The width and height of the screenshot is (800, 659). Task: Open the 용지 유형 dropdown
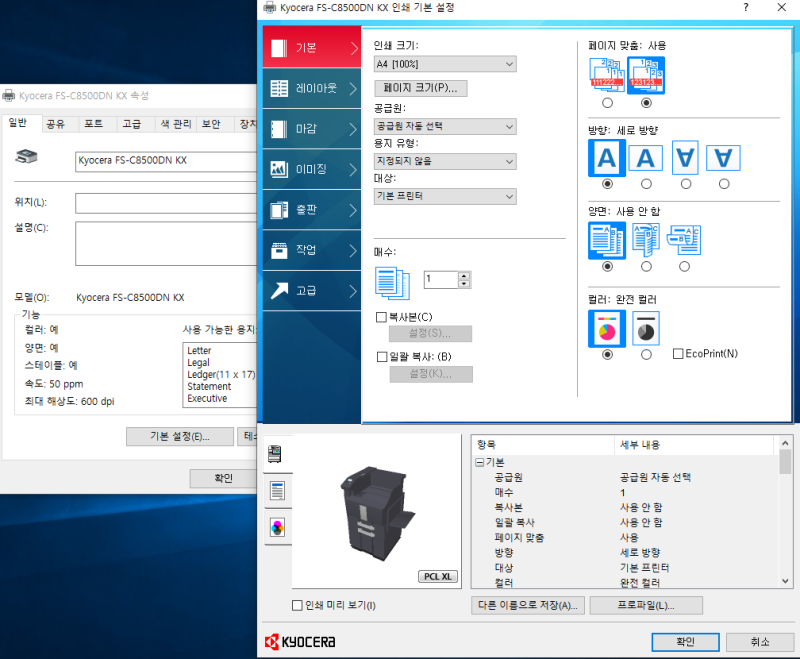(445, 162)
